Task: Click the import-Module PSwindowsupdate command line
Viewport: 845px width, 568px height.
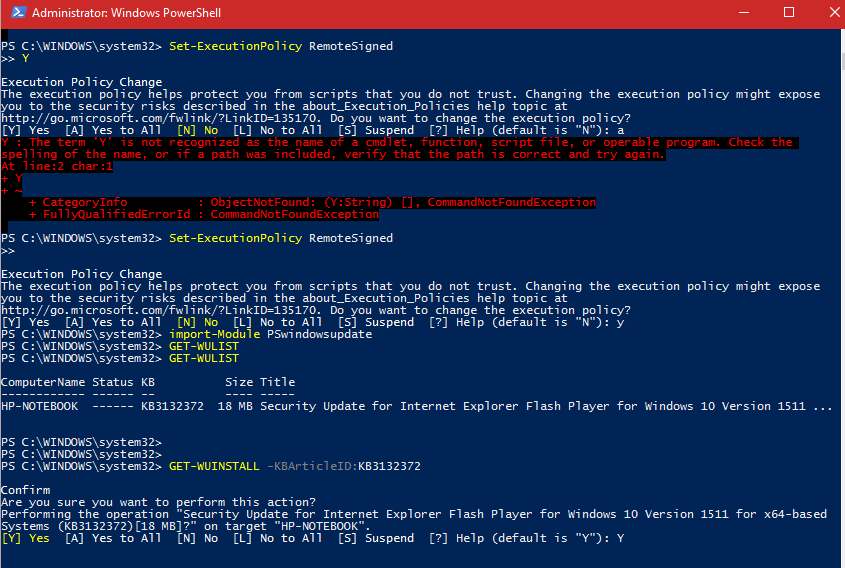Action: tap(270, 334)
